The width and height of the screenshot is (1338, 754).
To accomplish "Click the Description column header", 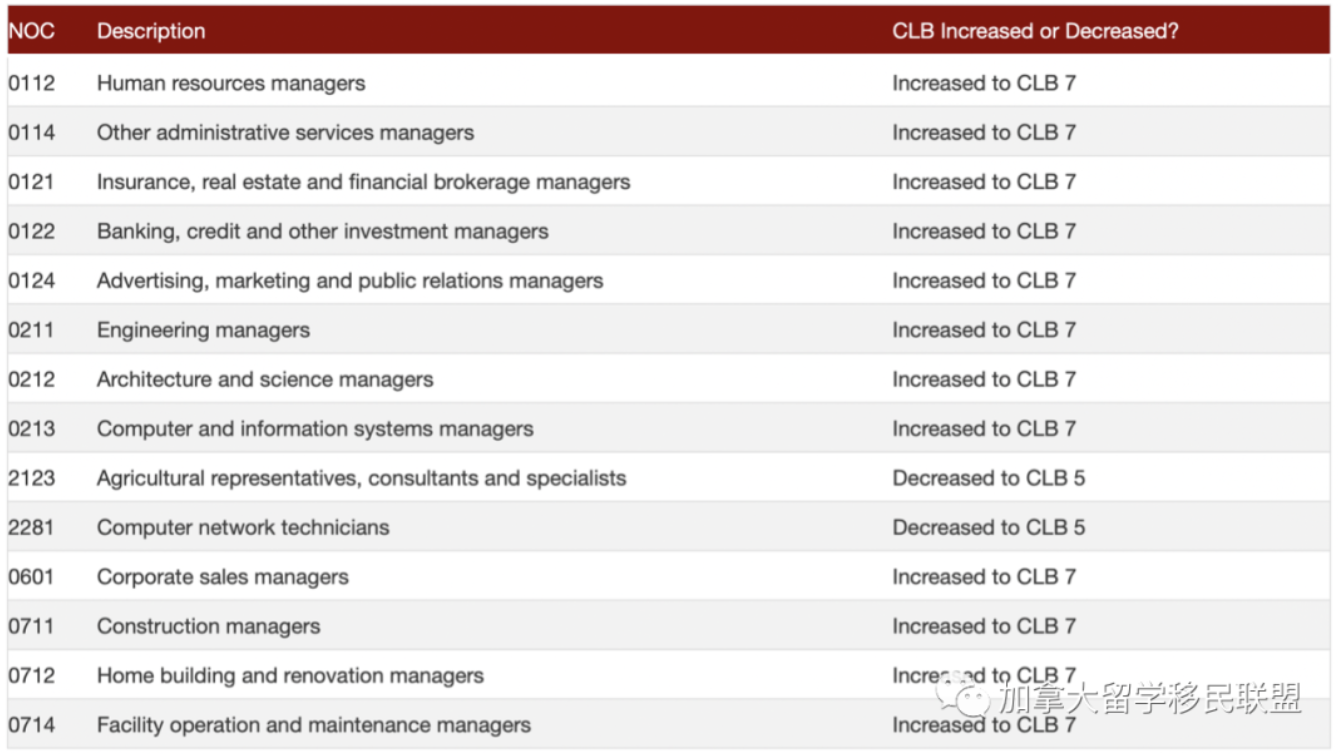I will coord(151,31).
